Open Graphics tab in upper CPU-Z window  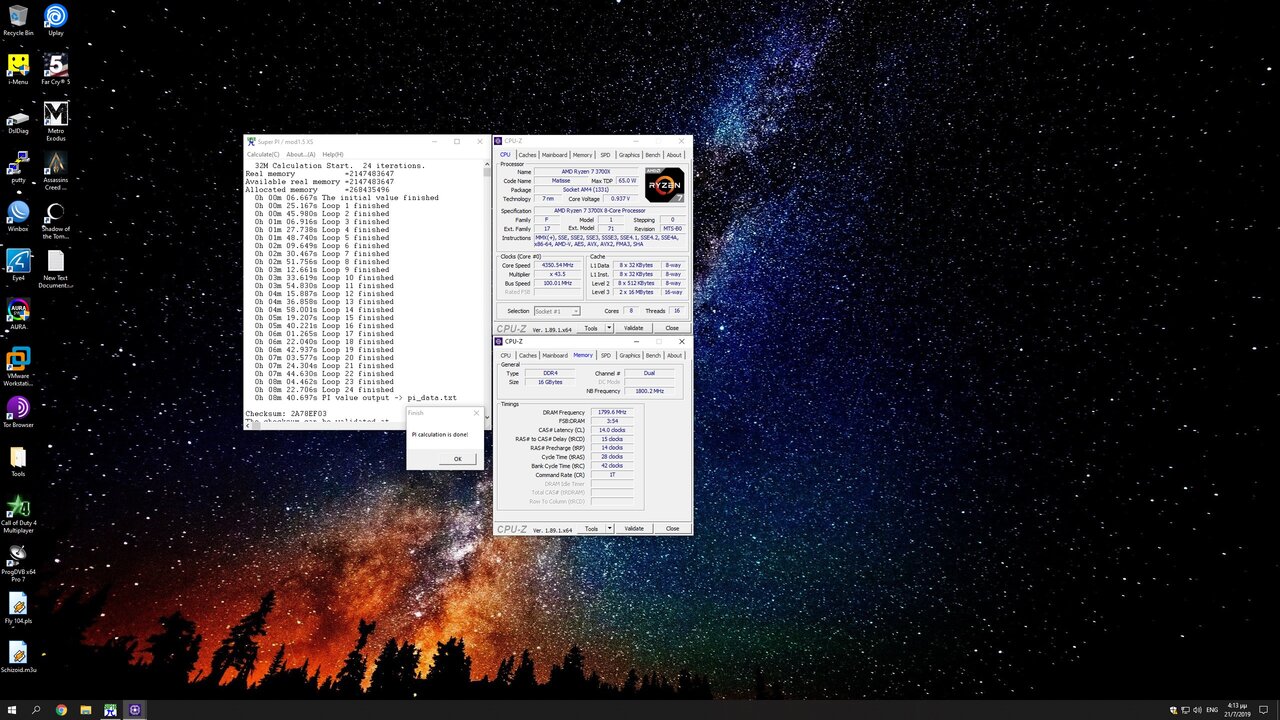pos(629,155)
